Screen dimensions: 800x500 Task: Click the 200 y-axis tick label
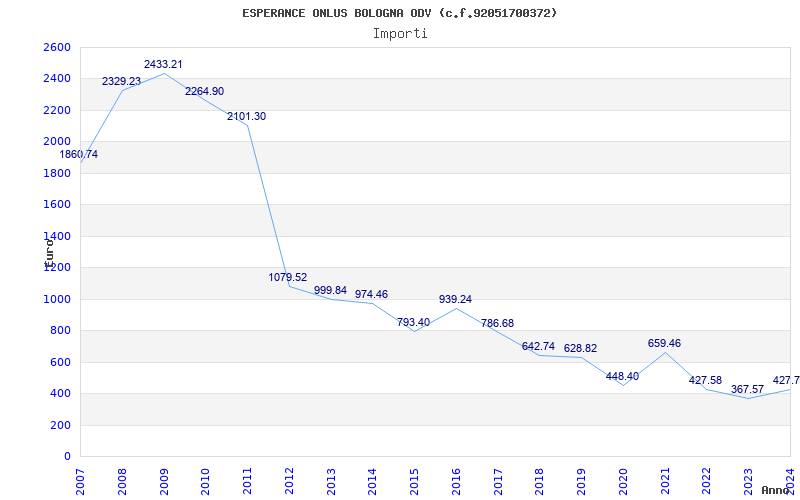pyautogui.click(x=60, y=425)
